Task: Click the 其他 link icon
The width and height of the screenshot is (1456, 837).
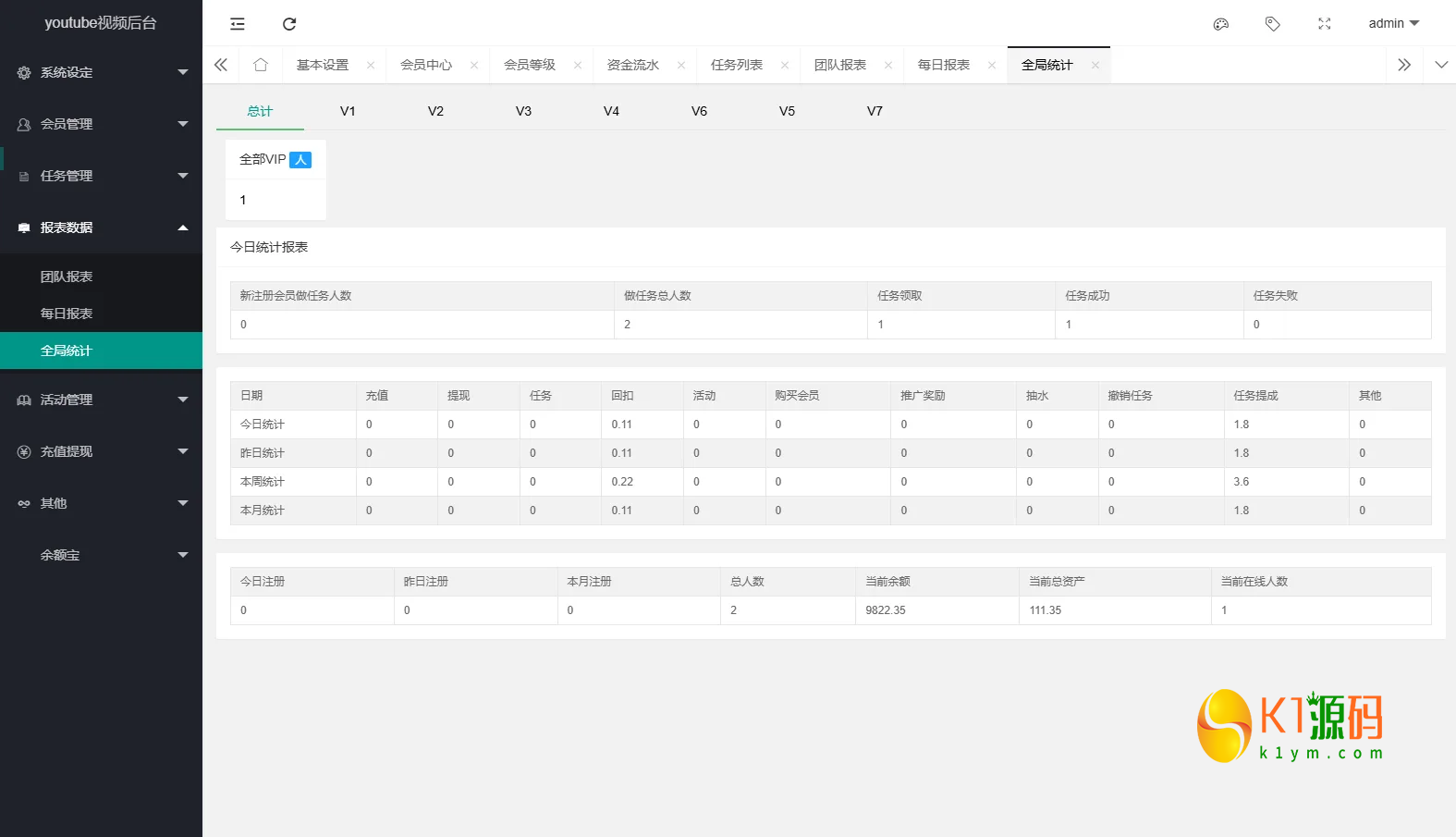Action: click(x=24, y=503)
